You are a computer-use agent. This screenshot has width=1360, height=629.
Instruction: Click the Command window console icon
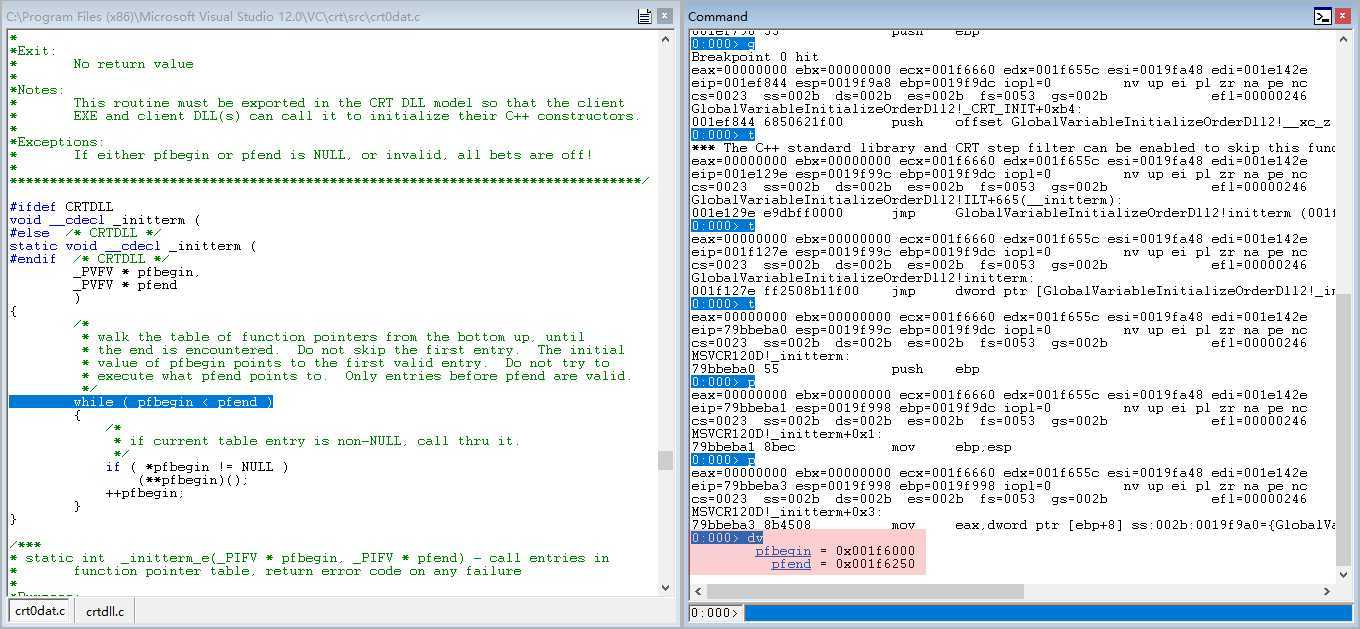[x=1322, y=16]
